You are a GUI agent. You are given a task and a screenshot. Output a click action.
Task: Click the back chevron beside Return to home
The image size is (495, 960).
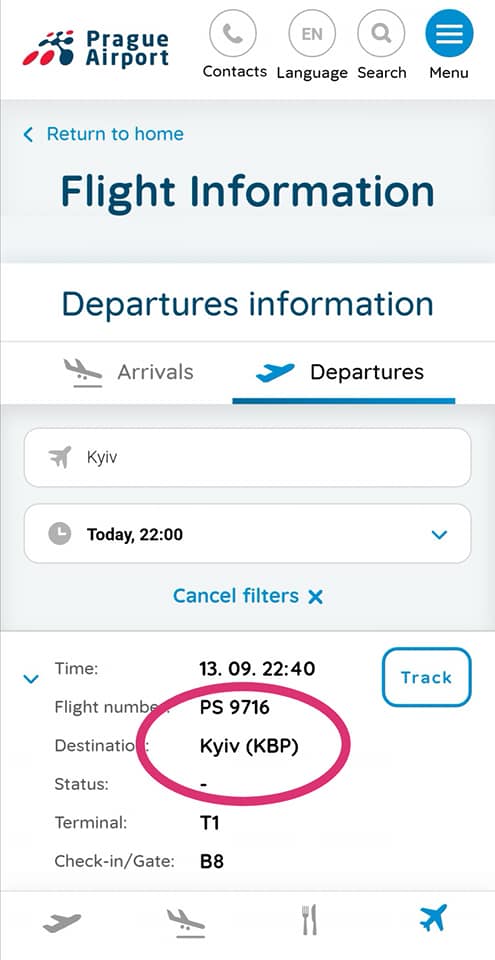pos(28,134)
